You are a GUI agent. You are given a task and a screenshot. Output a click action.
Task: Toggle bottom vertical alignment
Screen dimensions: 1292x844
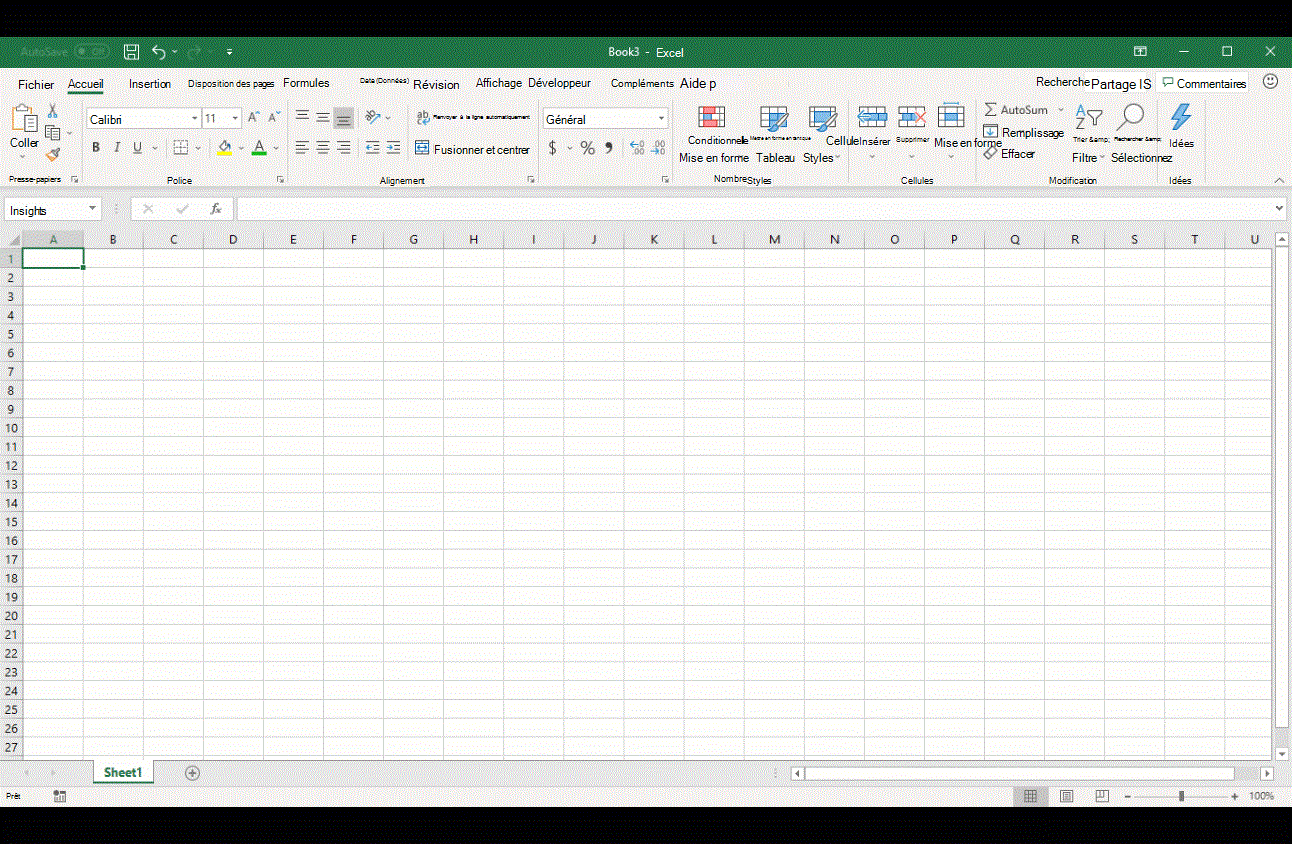coord(344,118)
